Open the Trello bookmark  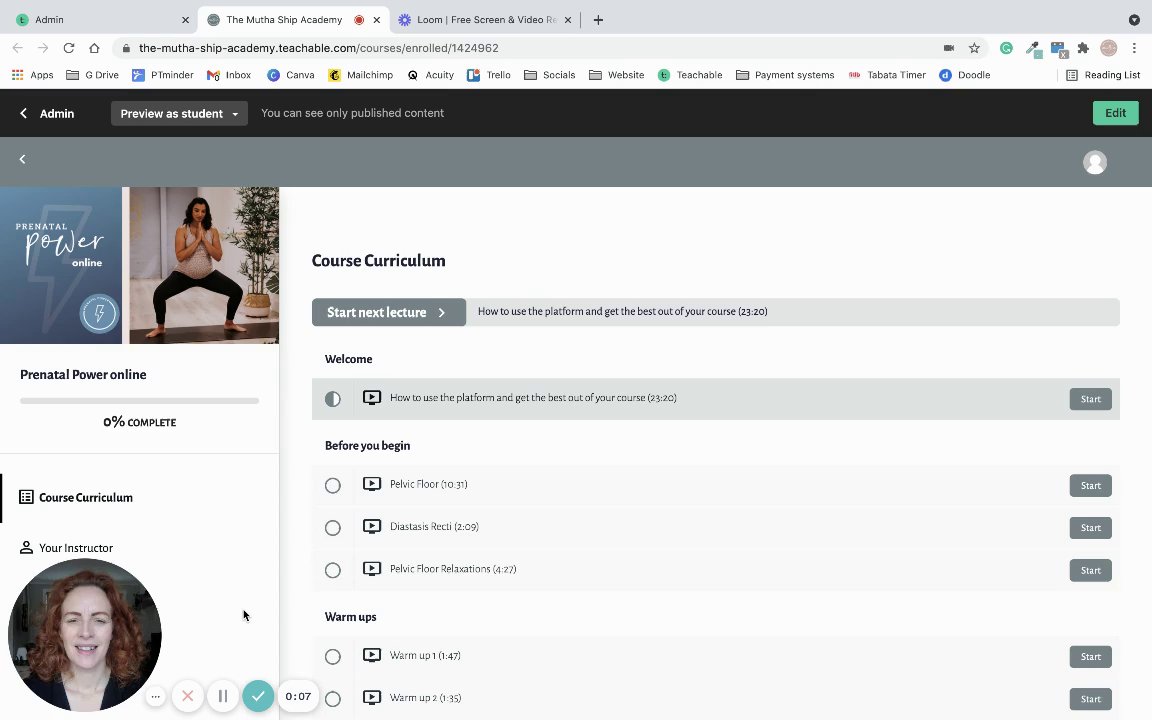pyautogui.click(x=489, y=75)
